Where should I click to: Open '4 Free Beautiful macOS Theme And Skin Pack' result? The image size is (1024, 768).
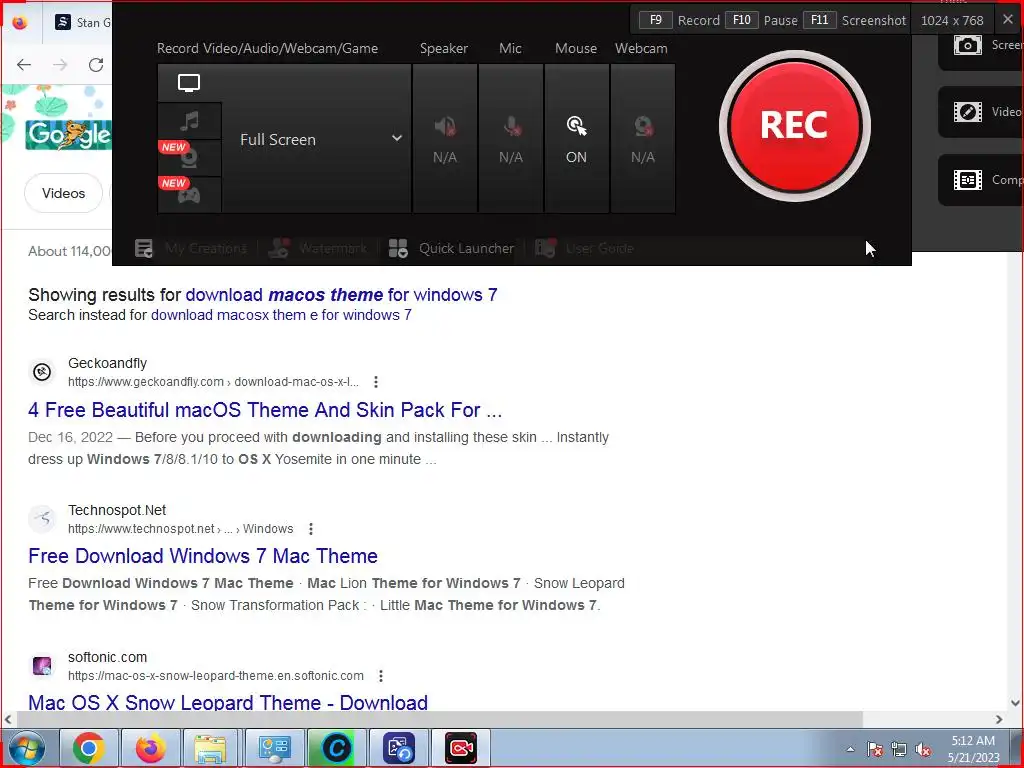265,410
